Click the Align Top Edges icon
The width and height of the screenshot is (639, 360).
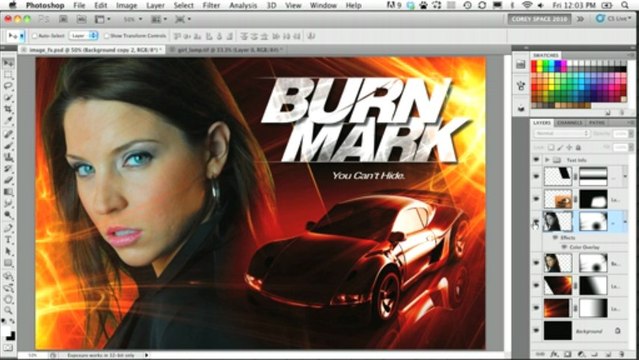pyautogui.click(x=178, y=36)
